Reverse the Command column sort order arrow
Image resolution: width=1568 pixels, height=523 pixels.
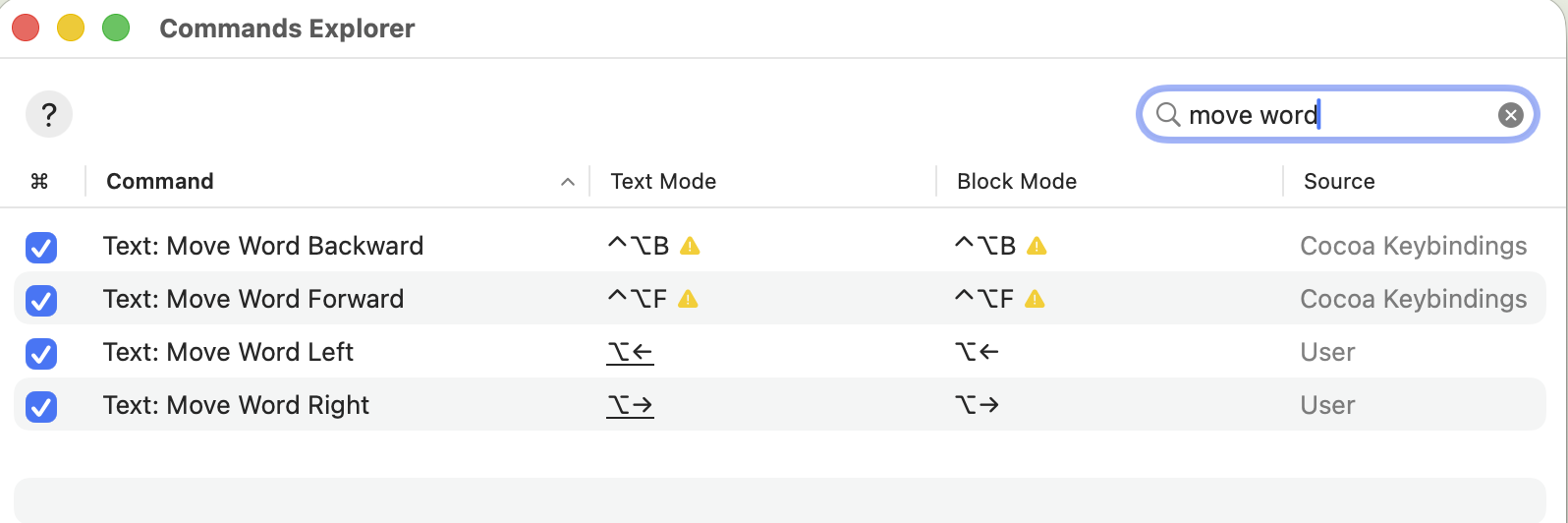click(567, 182)
